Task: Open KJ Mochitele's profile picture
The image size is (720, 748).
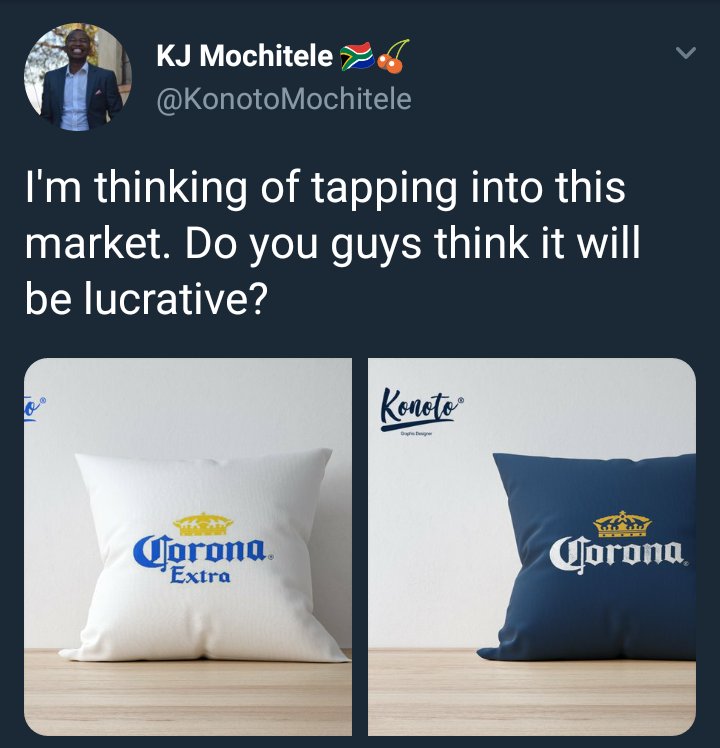Action: [78, 77]
